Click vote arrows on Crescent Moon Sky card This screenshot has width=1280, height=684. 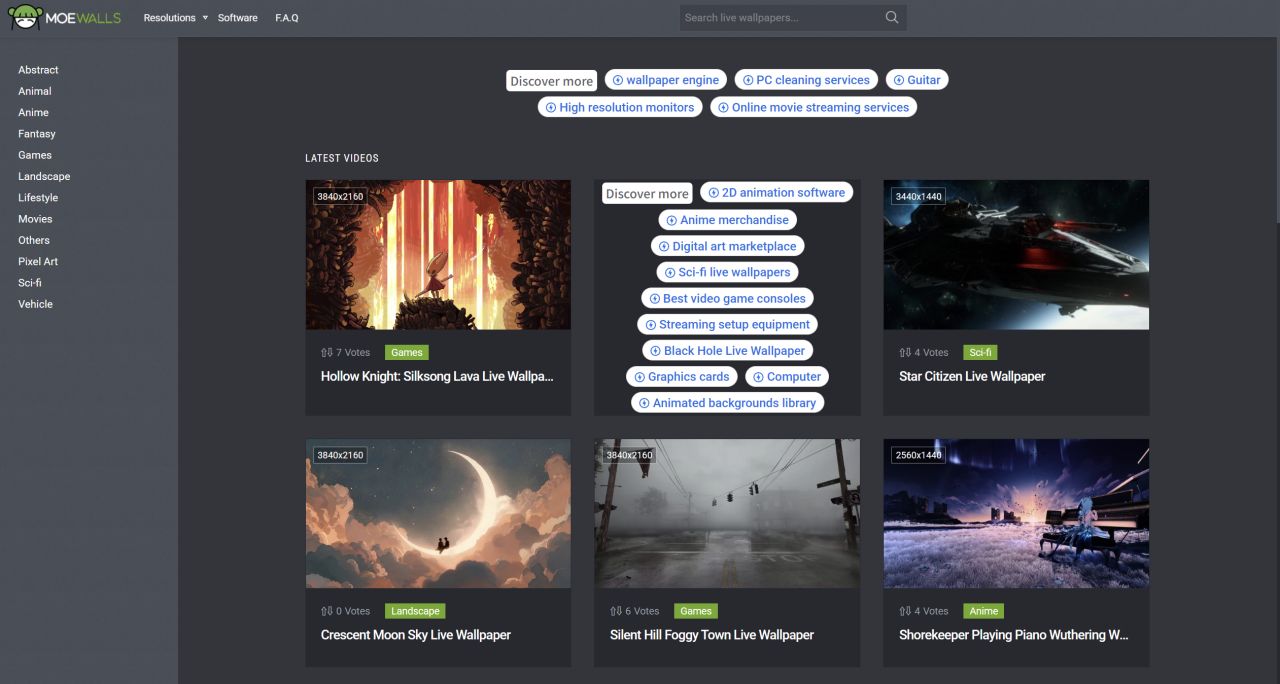pos(326,611)
